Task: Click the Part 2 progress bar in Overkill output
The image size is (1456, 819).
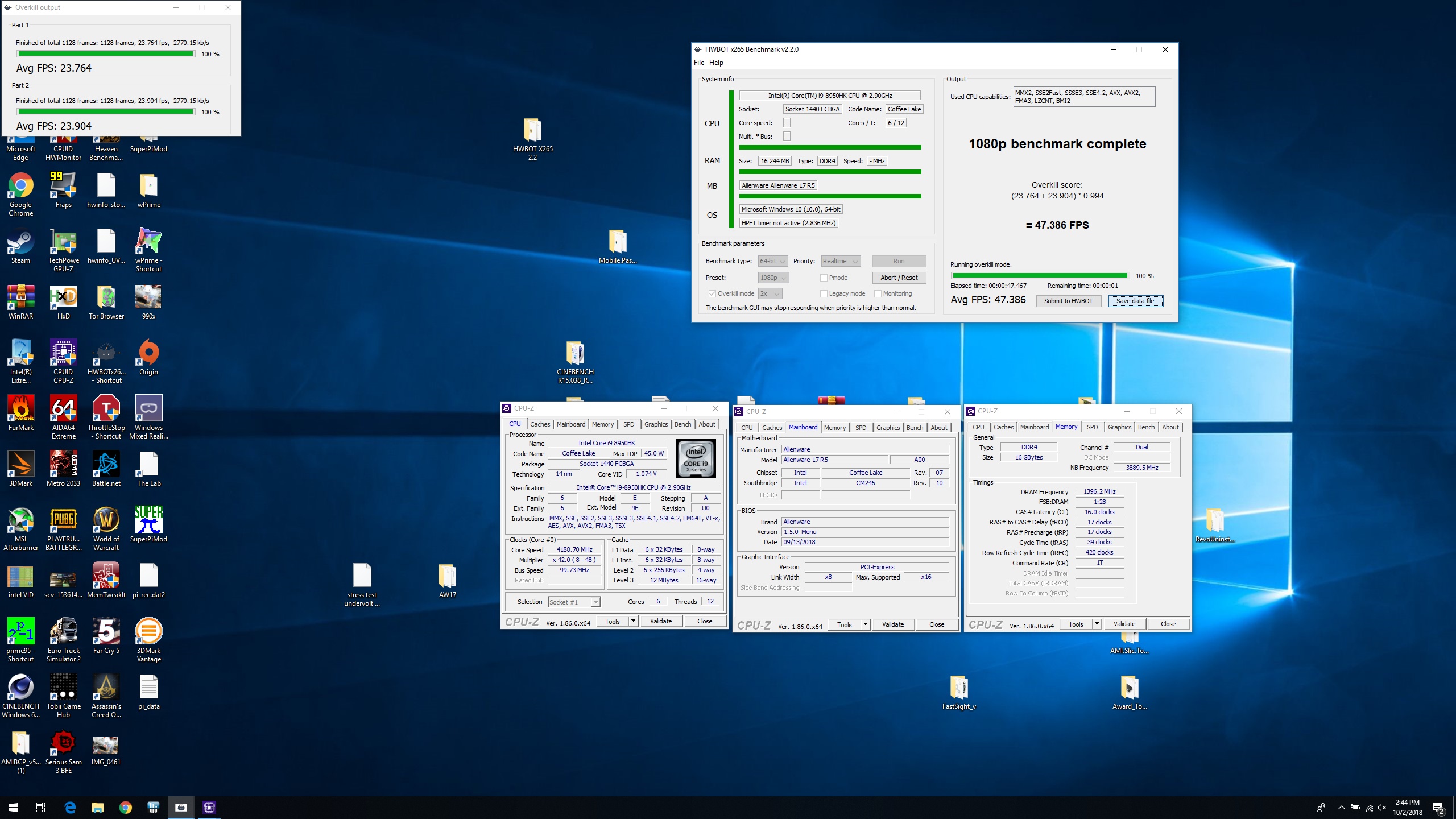Action: click(106, 112)
